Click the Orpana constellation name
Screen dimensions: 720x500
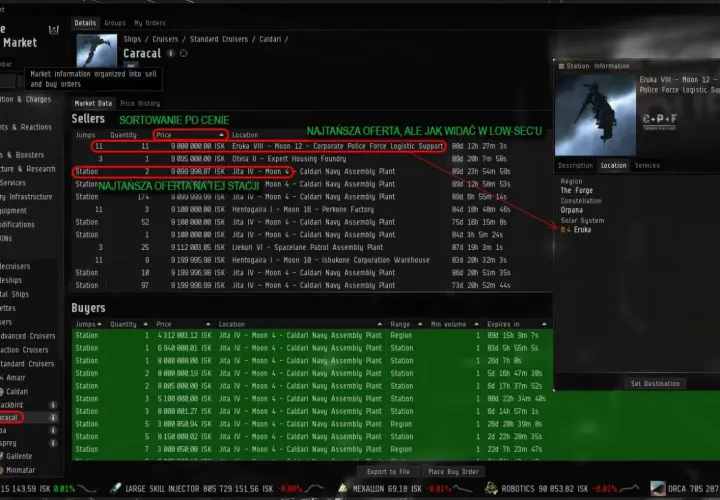point(572,210)
